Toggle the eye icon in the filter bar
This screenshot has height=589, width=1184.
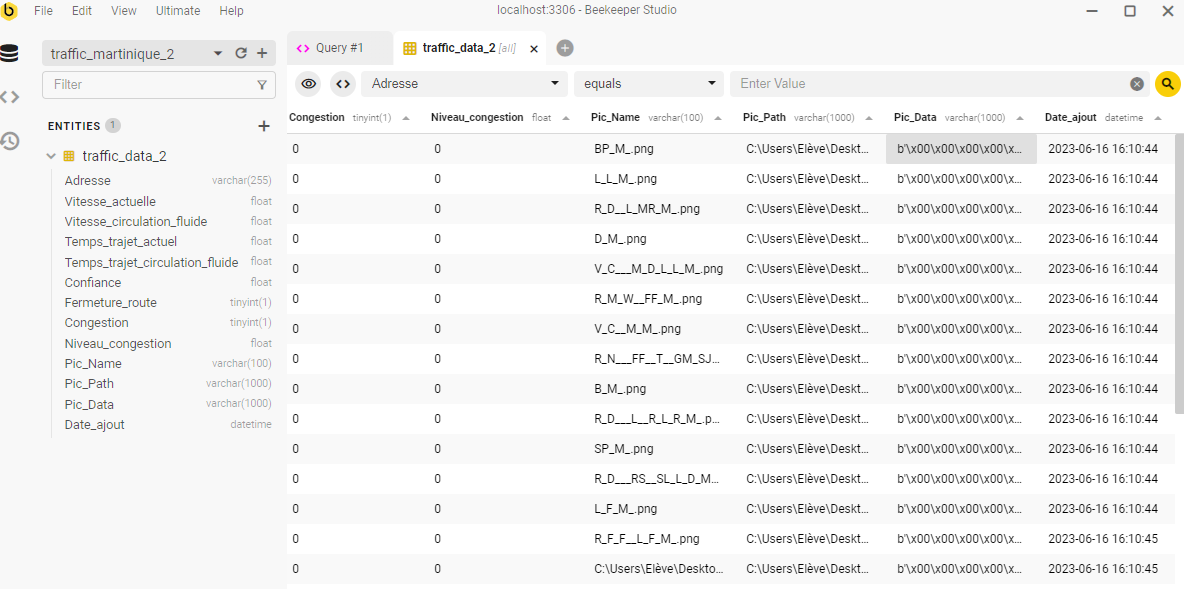pos(309,84)
